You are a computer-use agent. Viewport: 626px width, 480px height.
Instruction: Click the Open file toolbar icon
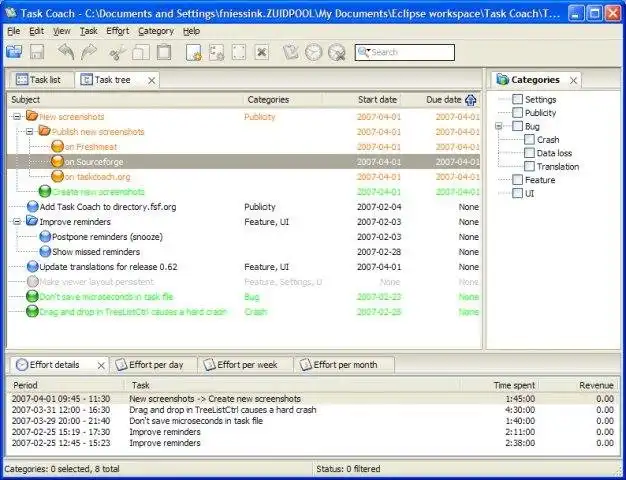[x=14, y=52]
